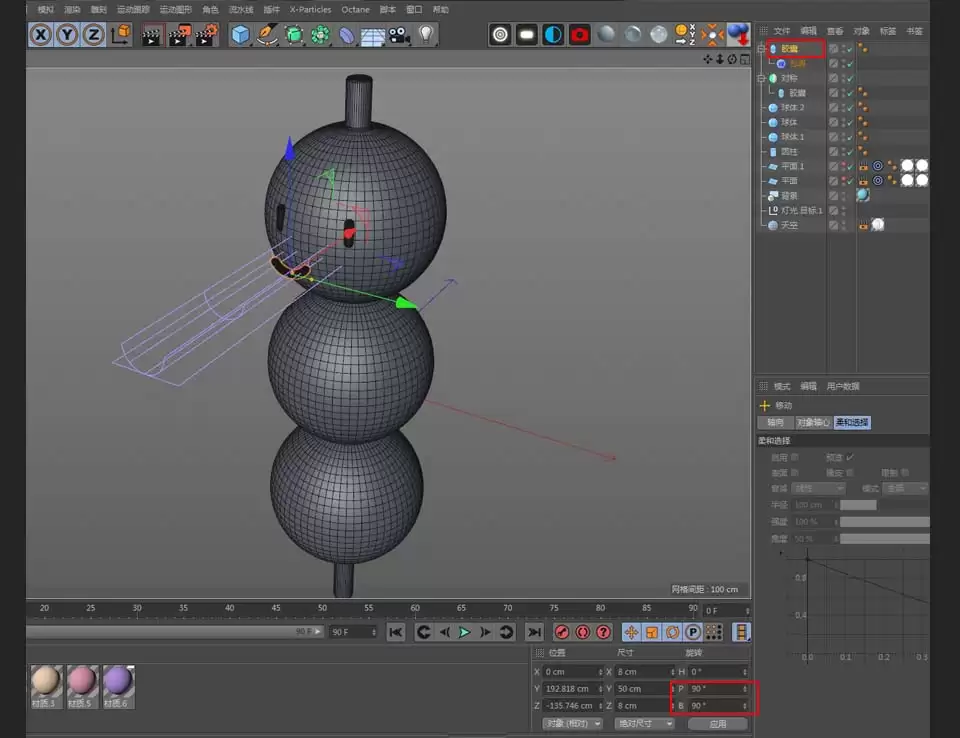This screenshot has width=960, height=738.
Task: Toggle visibility dots of 球体 2 object
Action: [841, 107]
